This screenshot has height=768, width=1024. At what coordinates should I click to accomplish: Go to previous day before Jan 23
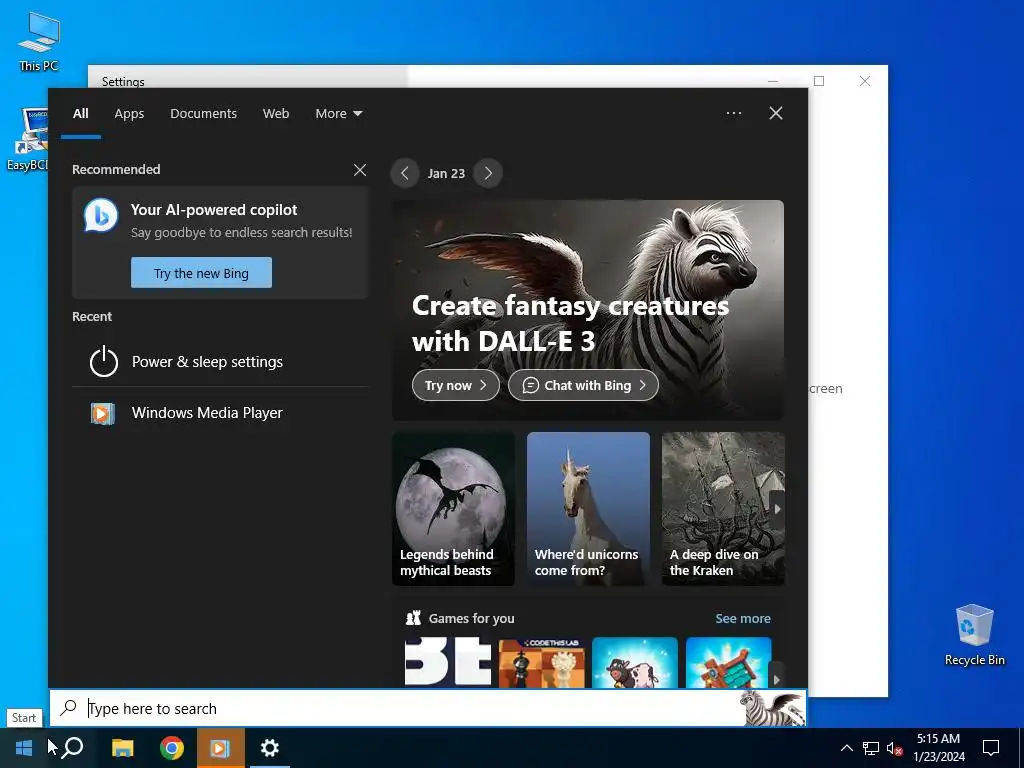tap(405, 173)
